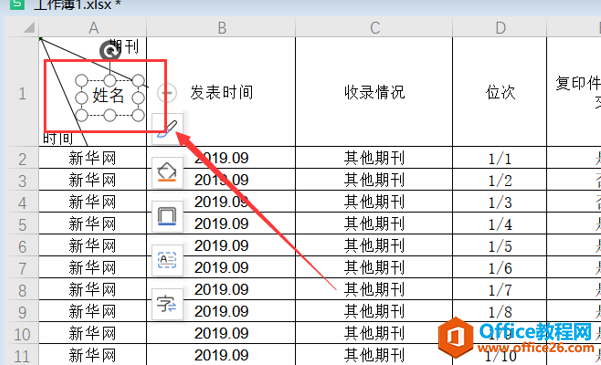Select row 10 header
601x365 pixels.
pos(22,333)
